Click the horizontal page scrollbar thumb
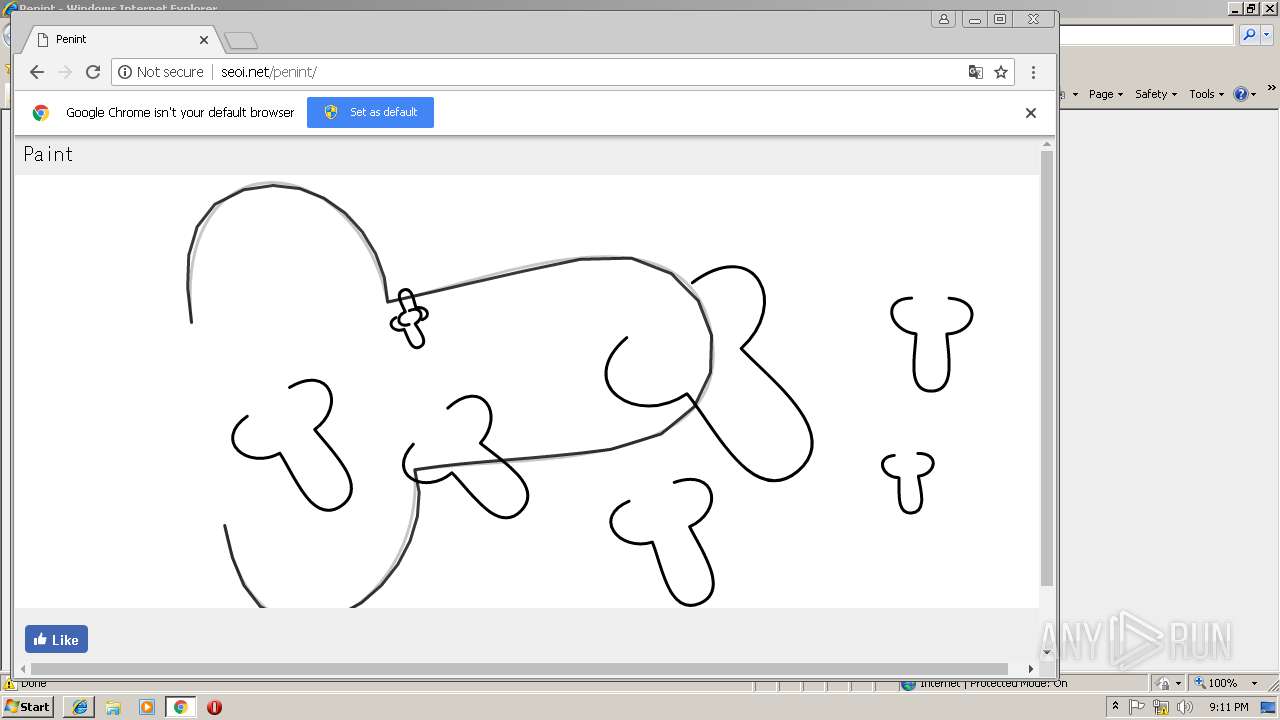 (x=519, y=669)
